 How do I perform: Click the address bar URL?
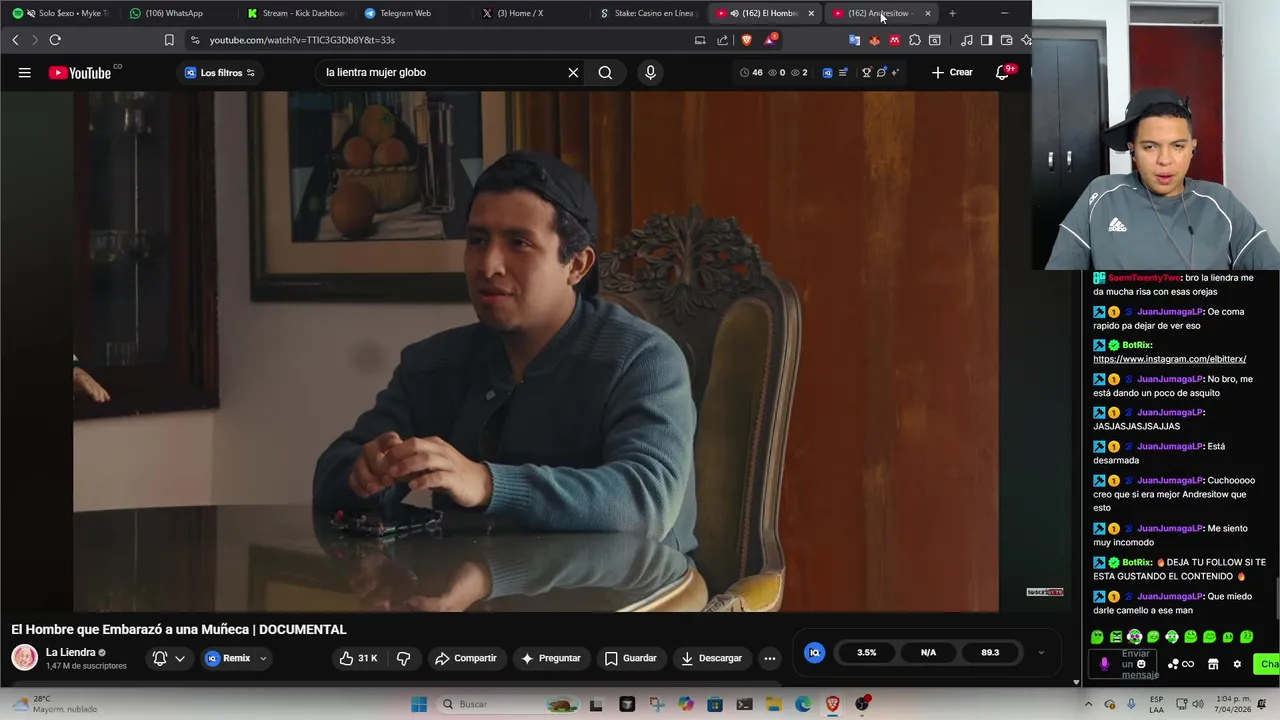[302, 40]
